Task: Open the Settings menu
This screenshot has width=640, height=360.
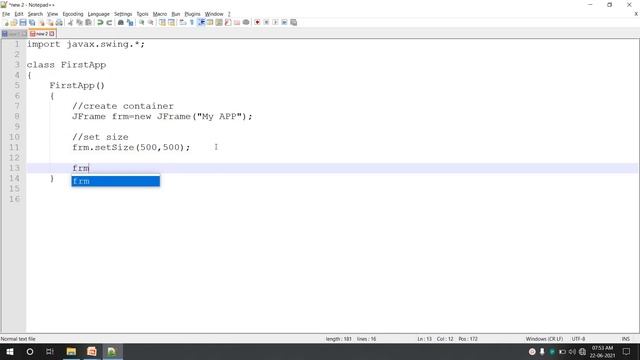Action: [x=123, y=14]
